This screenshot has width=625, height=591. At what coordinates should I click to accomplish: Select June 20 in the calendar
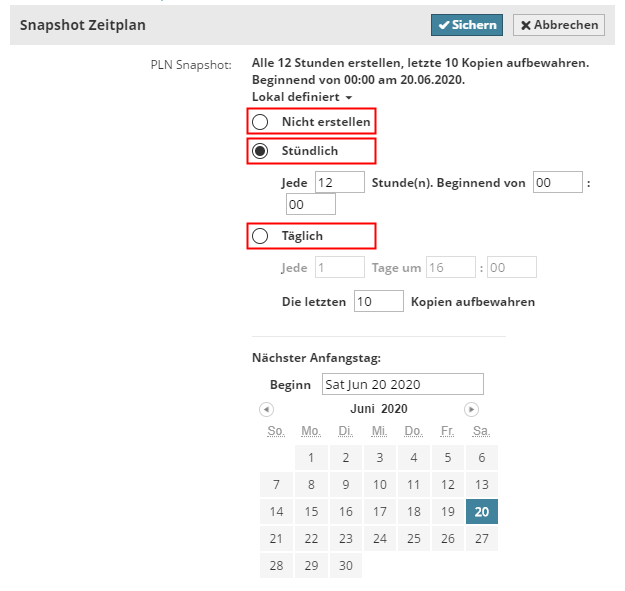[x=482, y=511]
